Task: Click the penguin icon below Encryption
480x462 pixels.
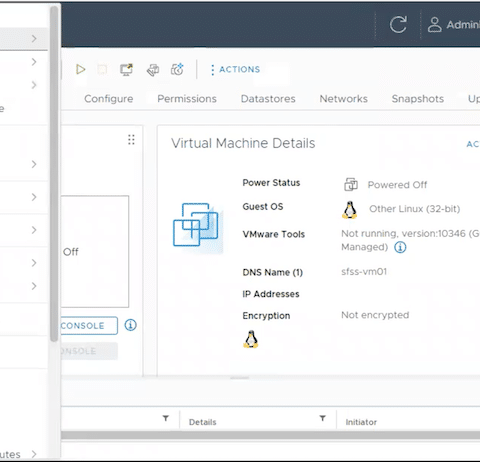Action: click(x=251, y=339)
